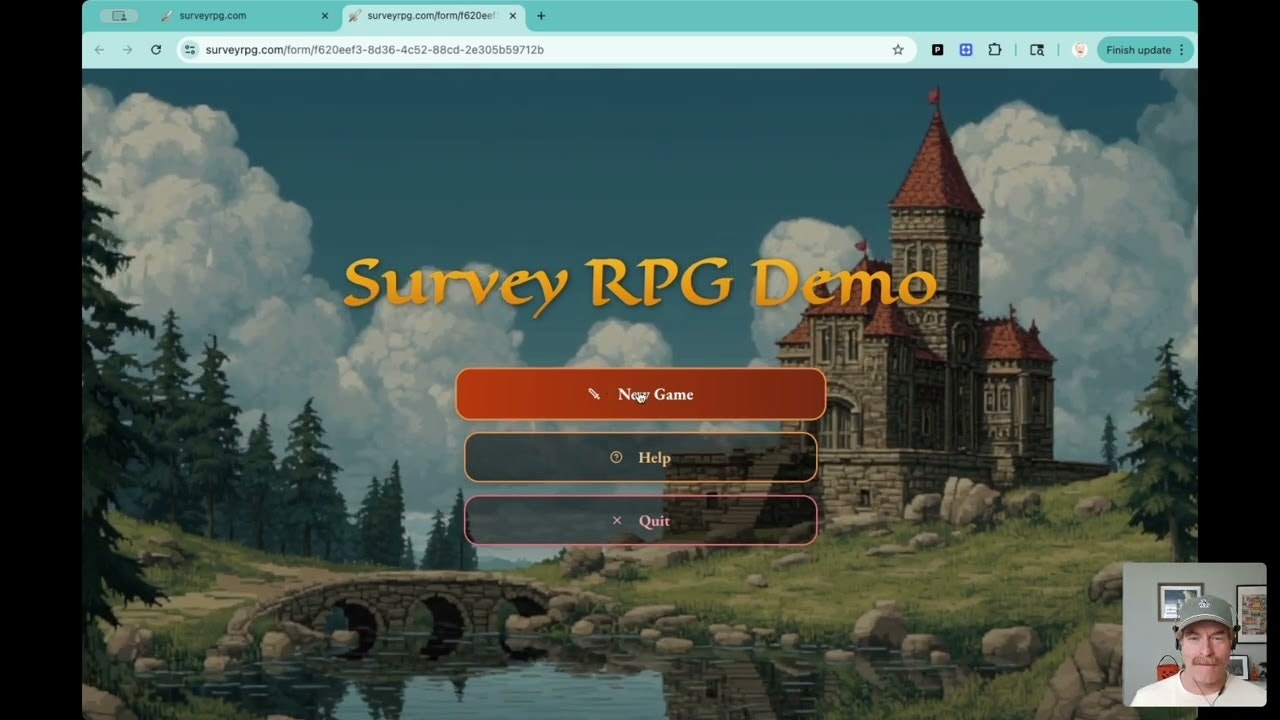Open a new browser tab
The height and width of the screenshot is (720, 1280).
540,16
